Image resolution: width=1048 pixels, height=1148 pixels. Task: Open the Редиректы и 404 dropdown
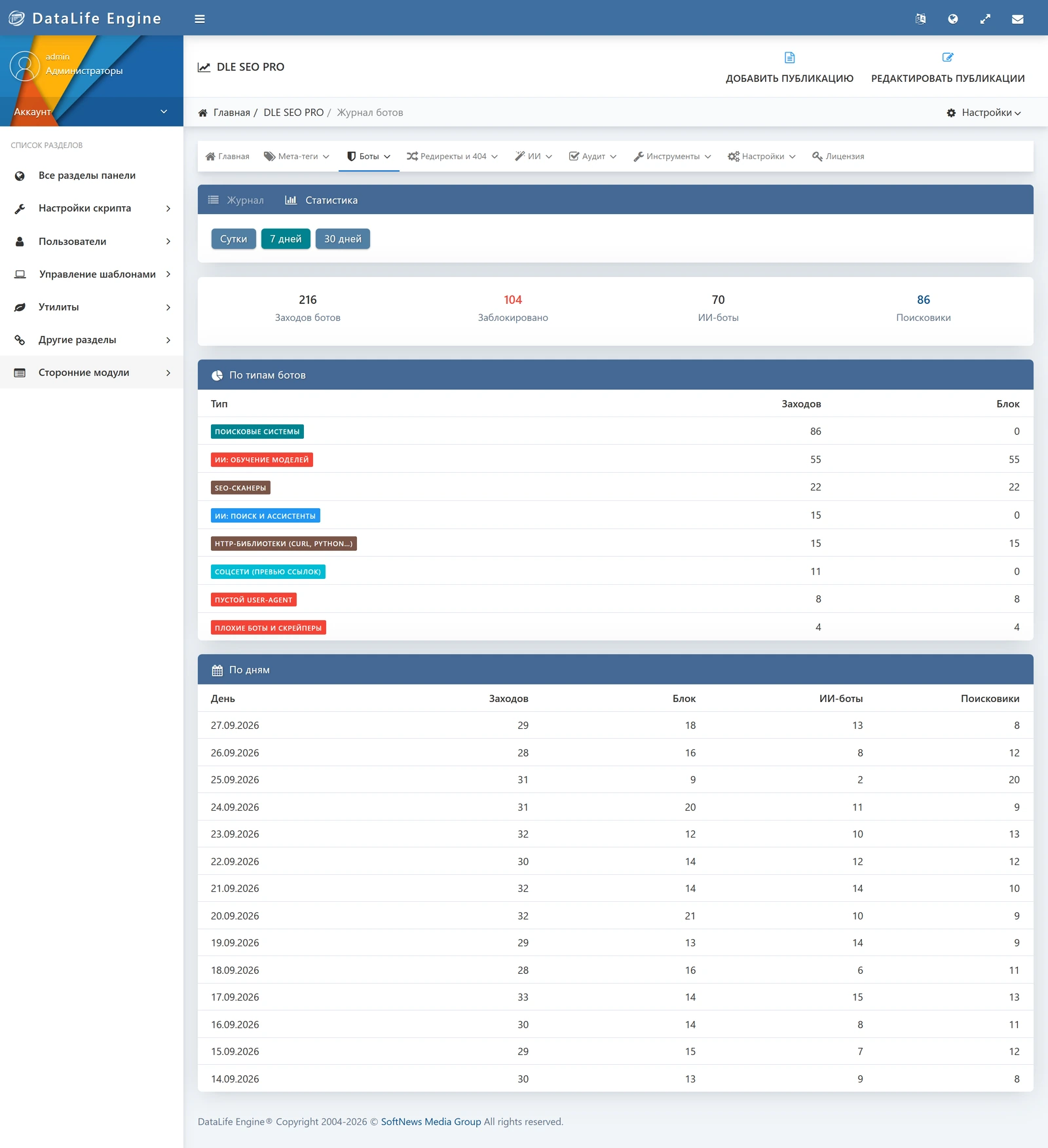[x=452, y=157]
